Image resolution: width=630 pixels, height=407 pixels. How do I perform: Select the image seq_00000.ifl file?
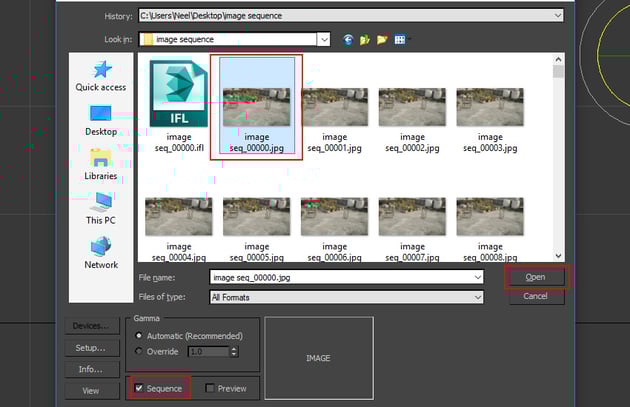point(179,106)
